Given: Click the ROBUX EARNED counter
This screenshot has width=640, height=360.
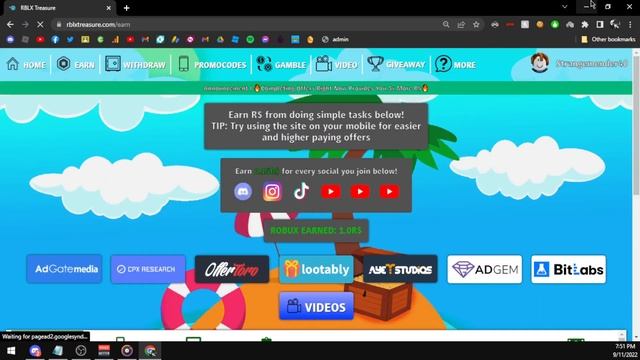Looking at the screenshot, I should [x=316, y=230].
